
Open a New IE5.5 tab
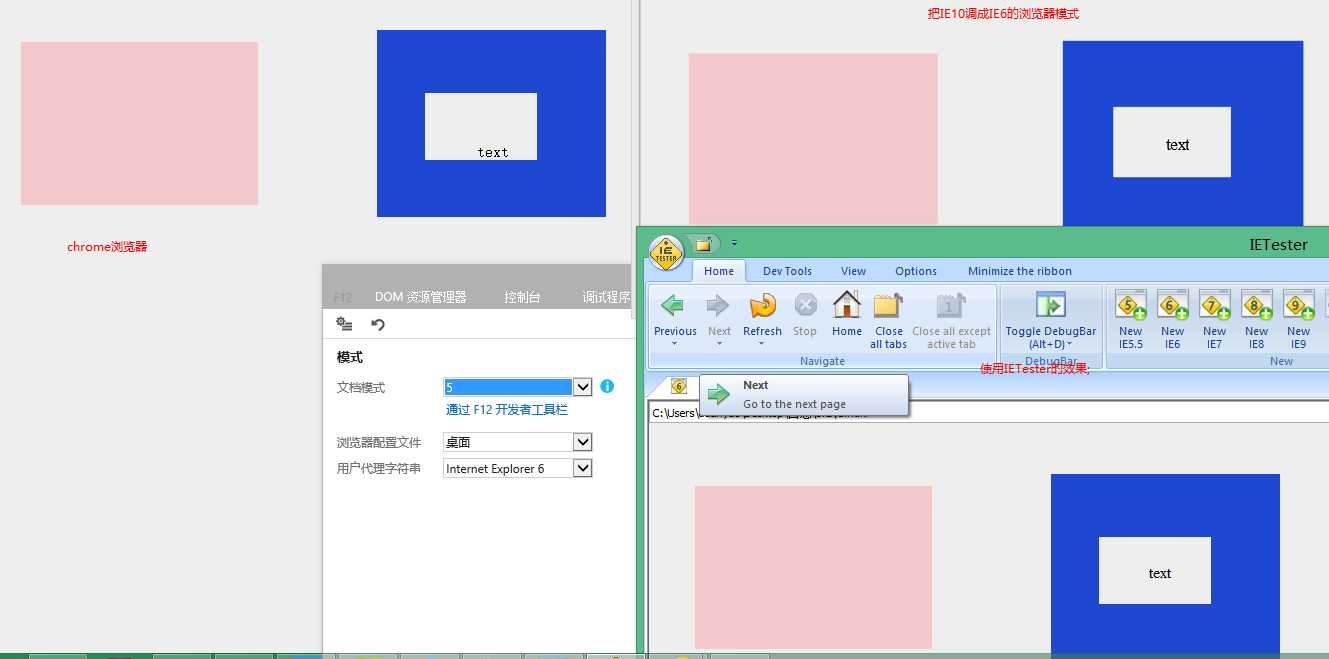click(1131, 306)
